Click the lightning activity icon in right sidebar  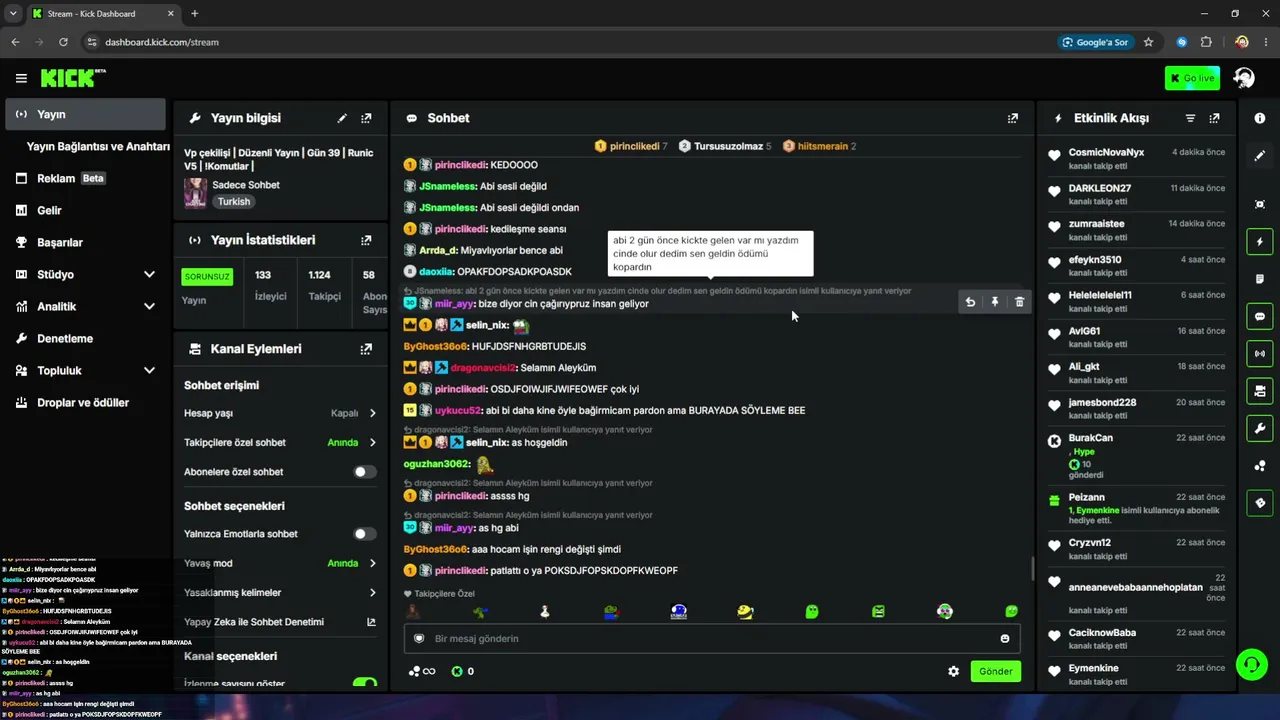1260,242
